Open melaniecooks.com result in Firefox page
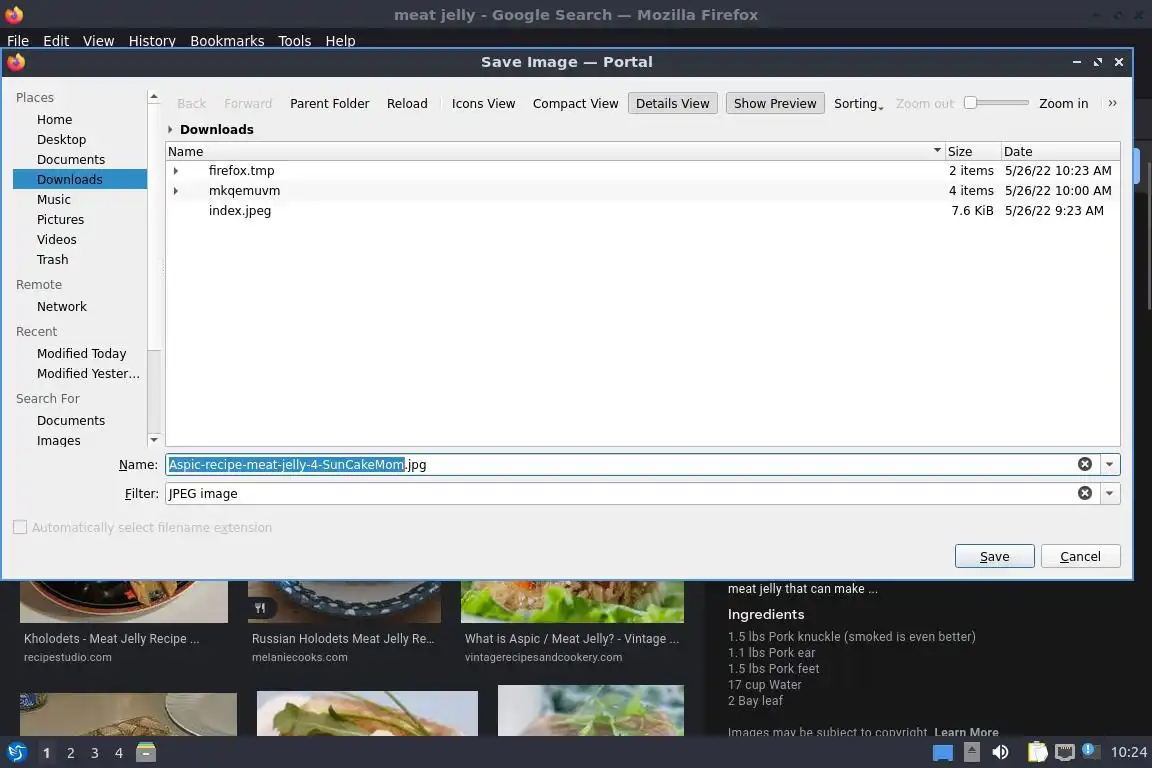Viewport: 1152px width, 768px height. [x=300, y=657]
